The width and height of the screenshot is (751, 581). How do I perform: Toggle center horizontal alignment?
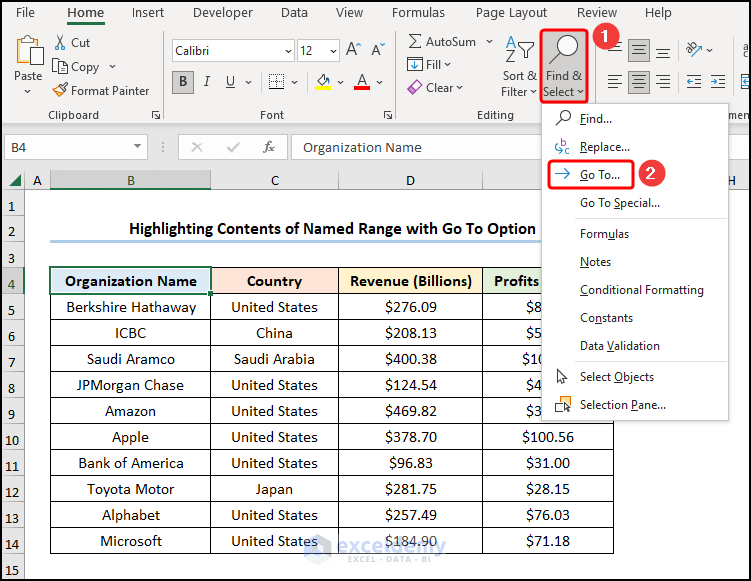point(640,82)
